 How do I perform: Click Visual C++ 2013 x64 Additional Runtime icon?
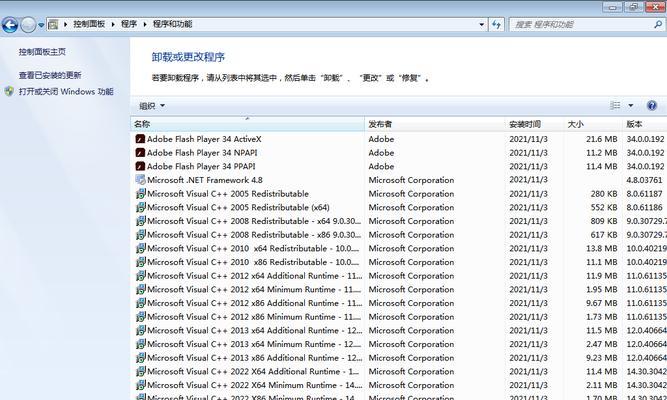pyautogui.click(x=140, y=330)
